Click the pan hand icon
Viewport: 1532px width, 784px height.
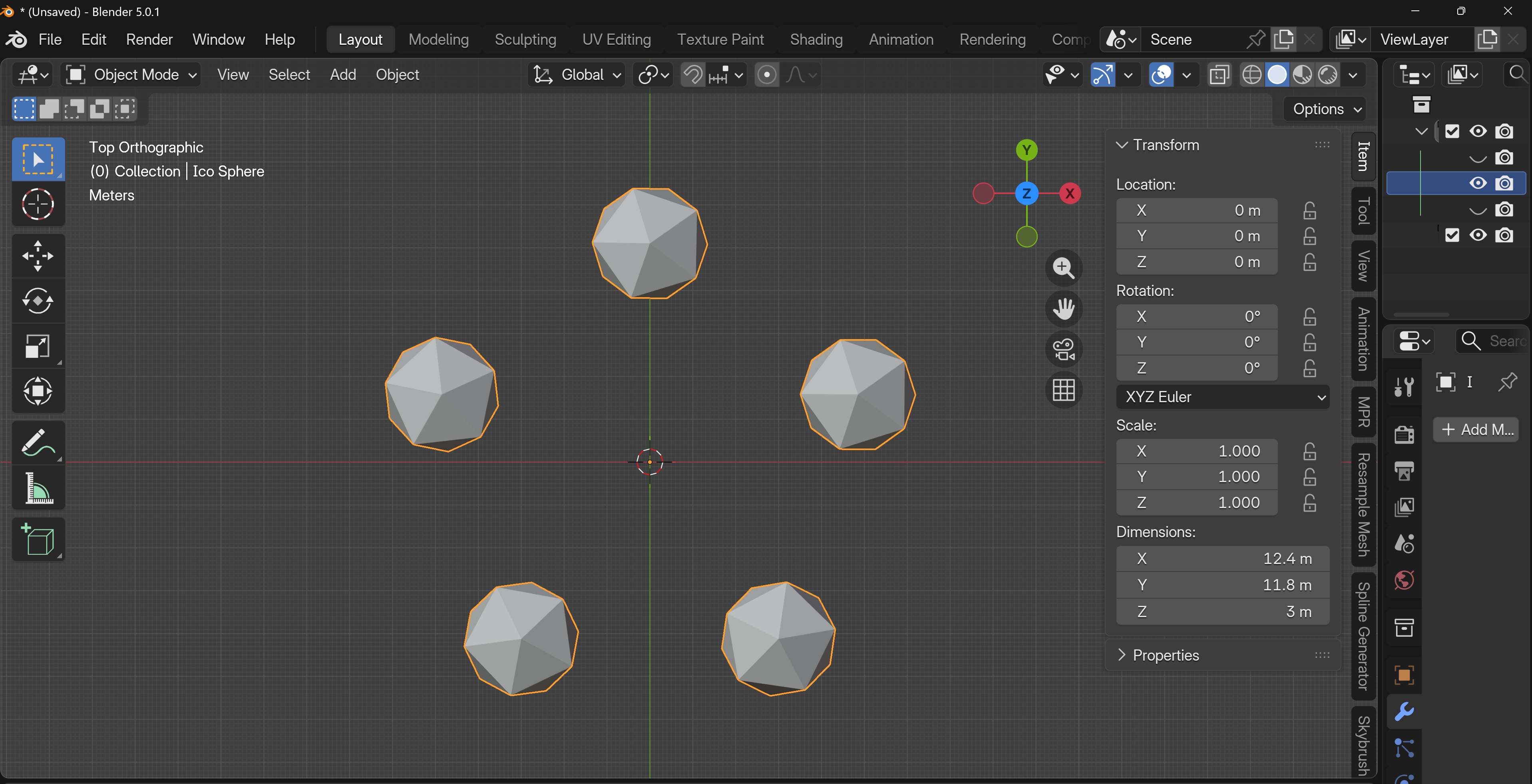pos(1063,309)
